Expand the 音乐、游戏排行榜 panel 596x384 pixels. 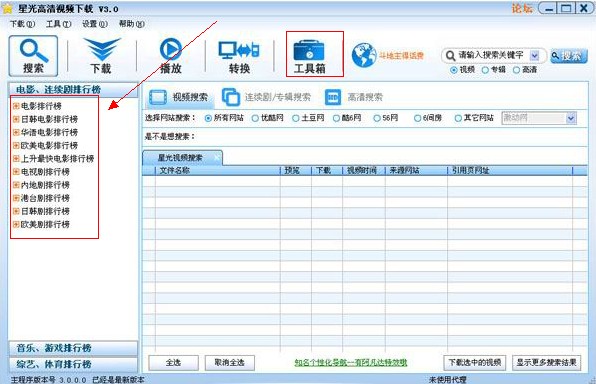coord(73,348)
